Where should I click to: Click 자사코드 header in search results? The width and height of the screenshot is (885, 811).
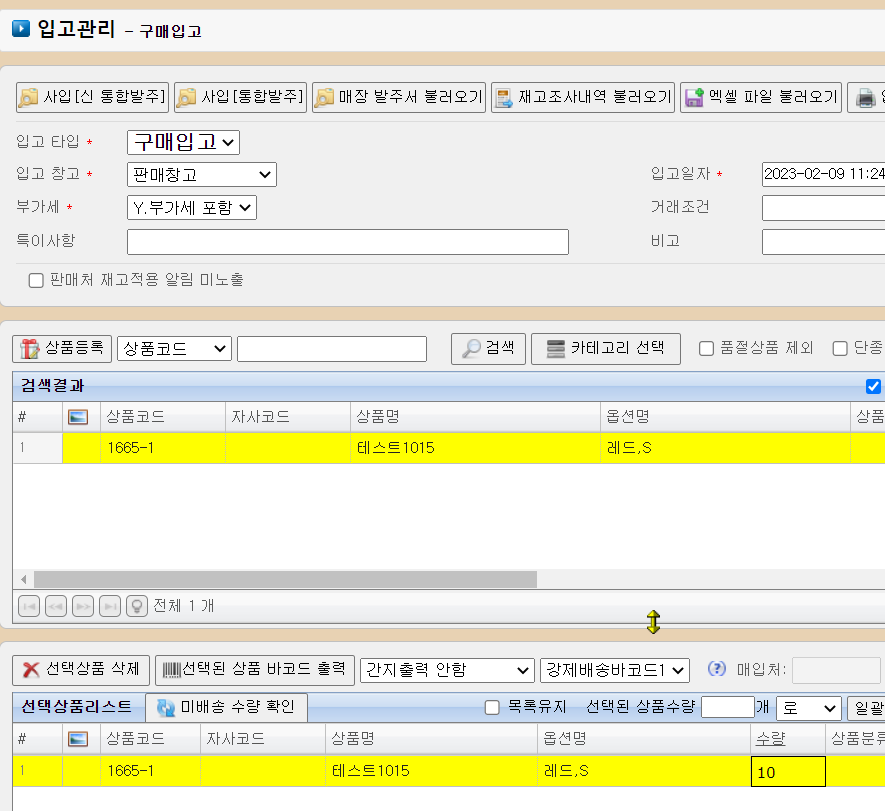[x=288, y=417]
